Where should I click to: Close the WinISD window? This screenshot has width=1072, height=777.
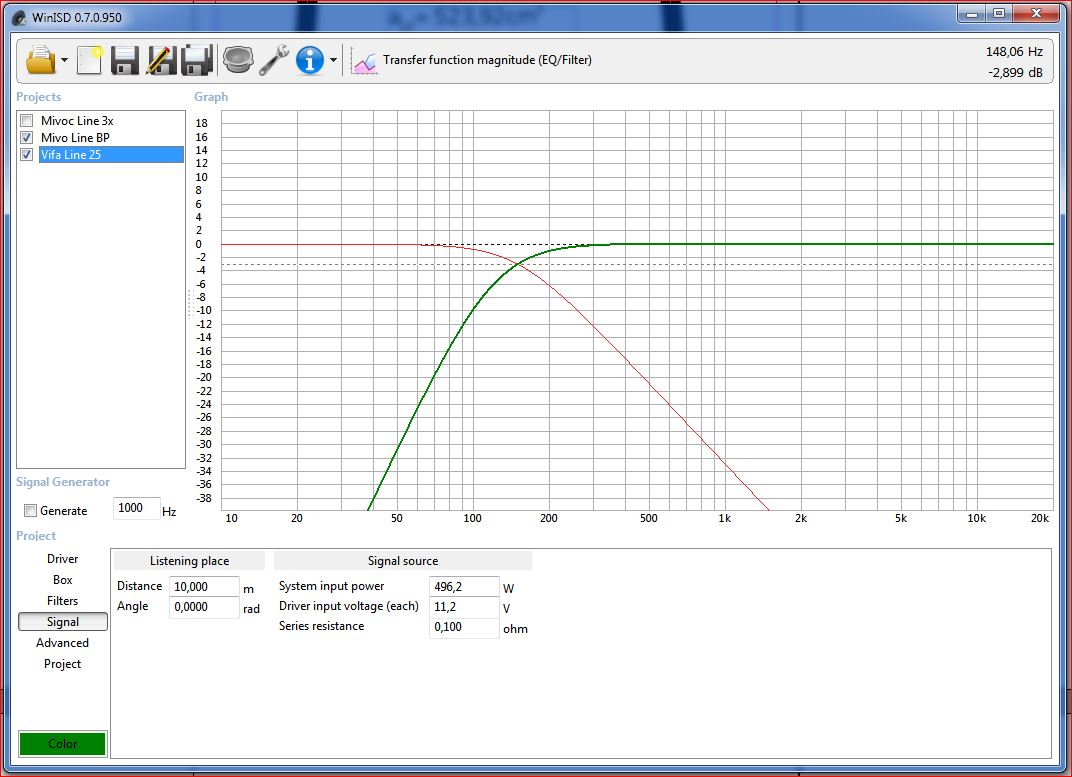point(1036,14)
